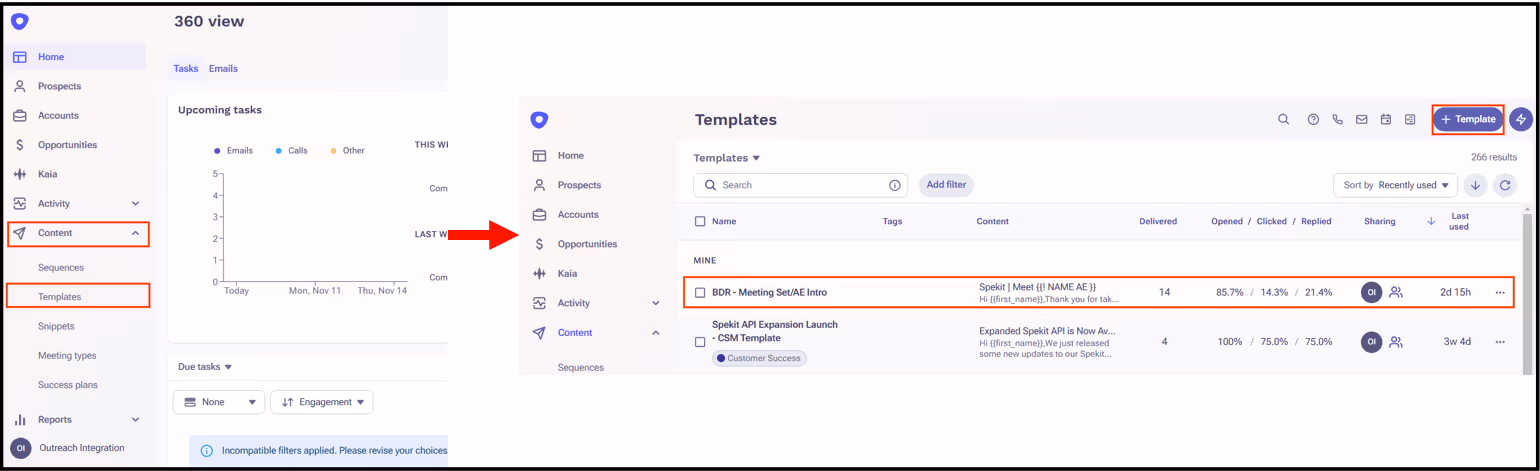Open Snippets in the sidebar
Image resolution: width=1540 pixels, height=471 pixels.
[x=56, y=326]
